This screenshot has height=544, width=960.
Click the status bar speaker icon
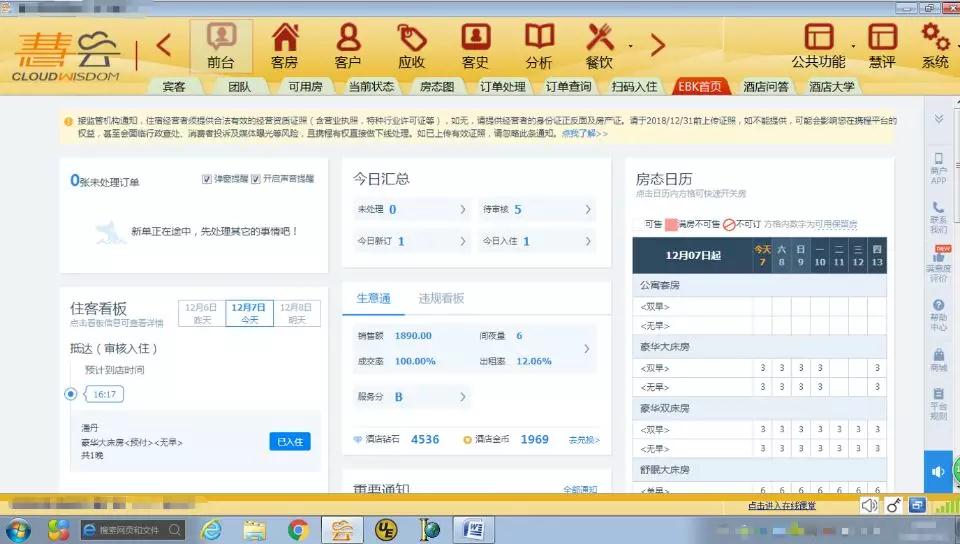click(x=869, y=505)
